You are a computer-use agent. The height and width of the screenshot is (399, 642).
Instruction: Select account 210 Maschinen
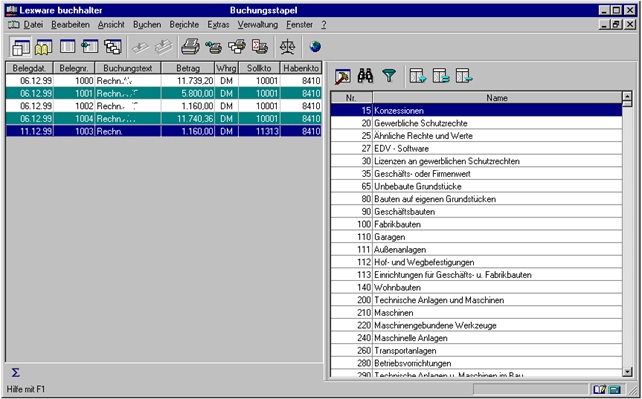pos(476,313)
